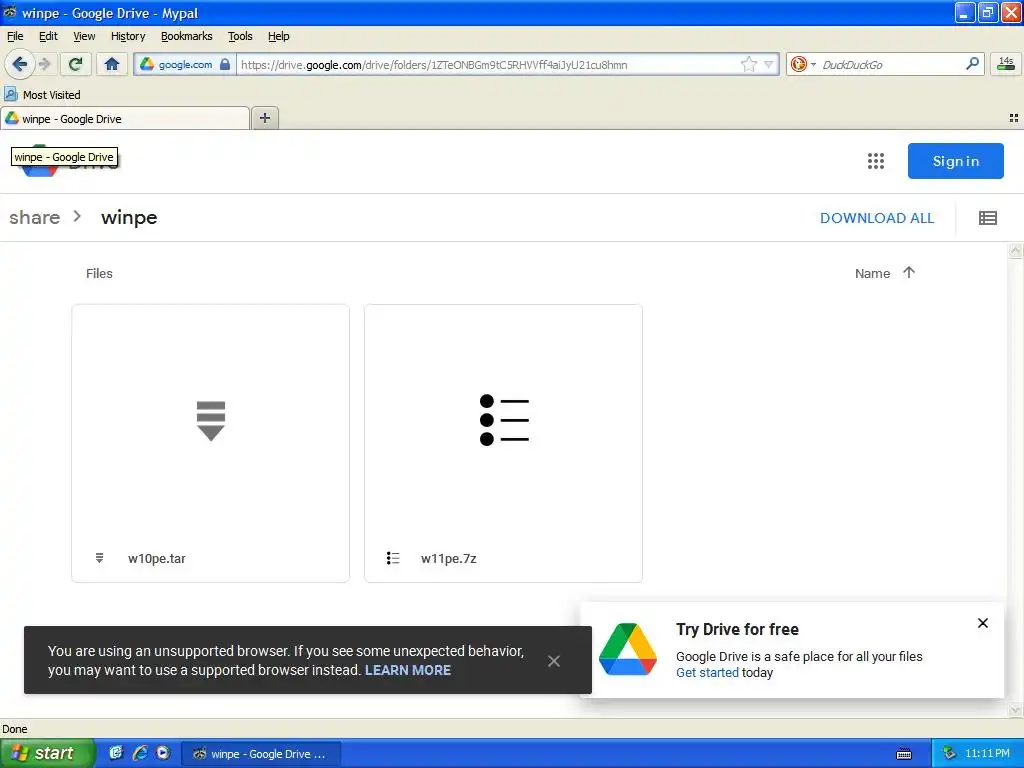Click the network tray icon
The image size is (1024, 768).
pos(949,754)
